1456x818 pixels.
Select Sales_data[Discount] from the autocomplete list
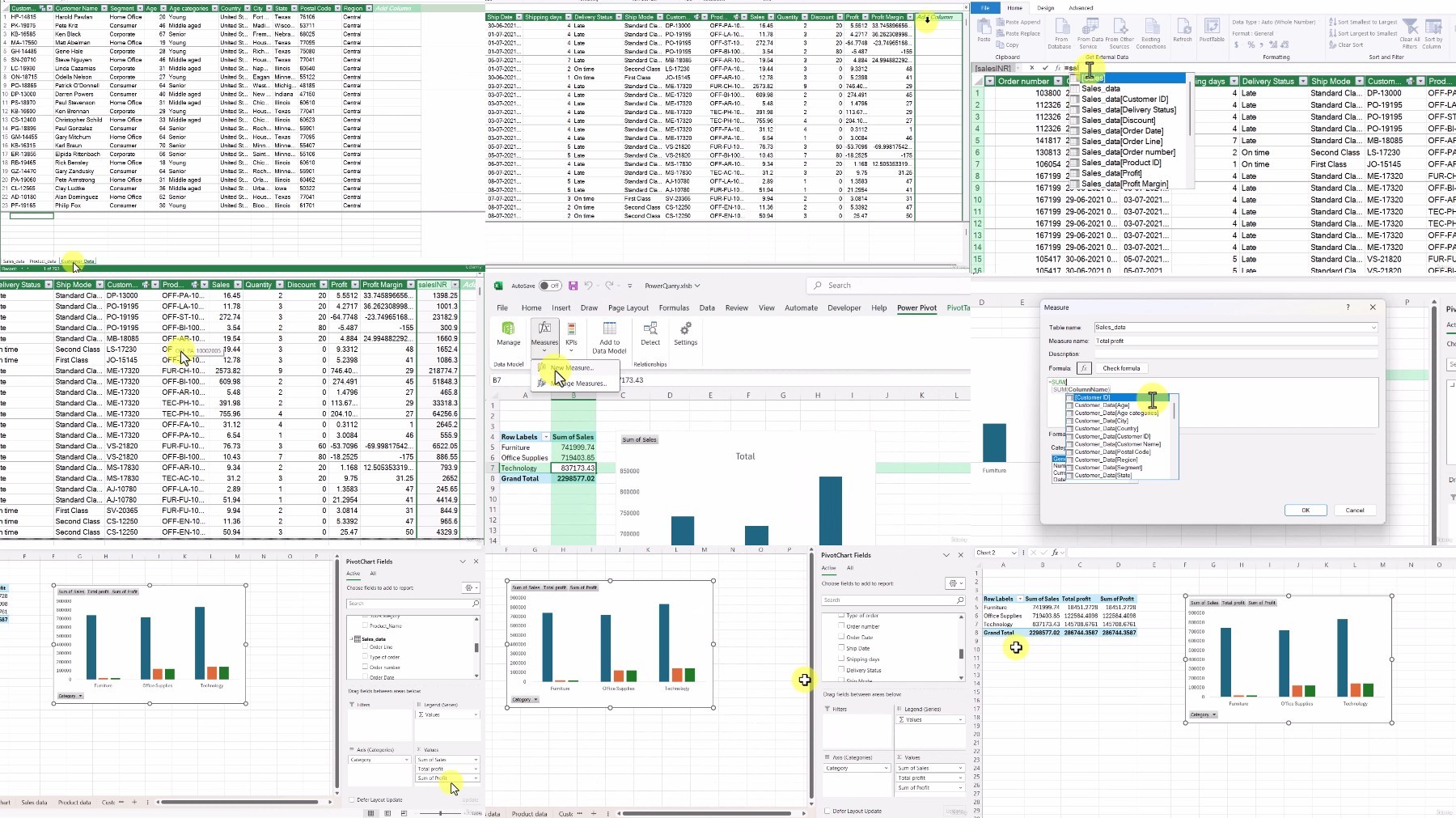[1118, 120]
